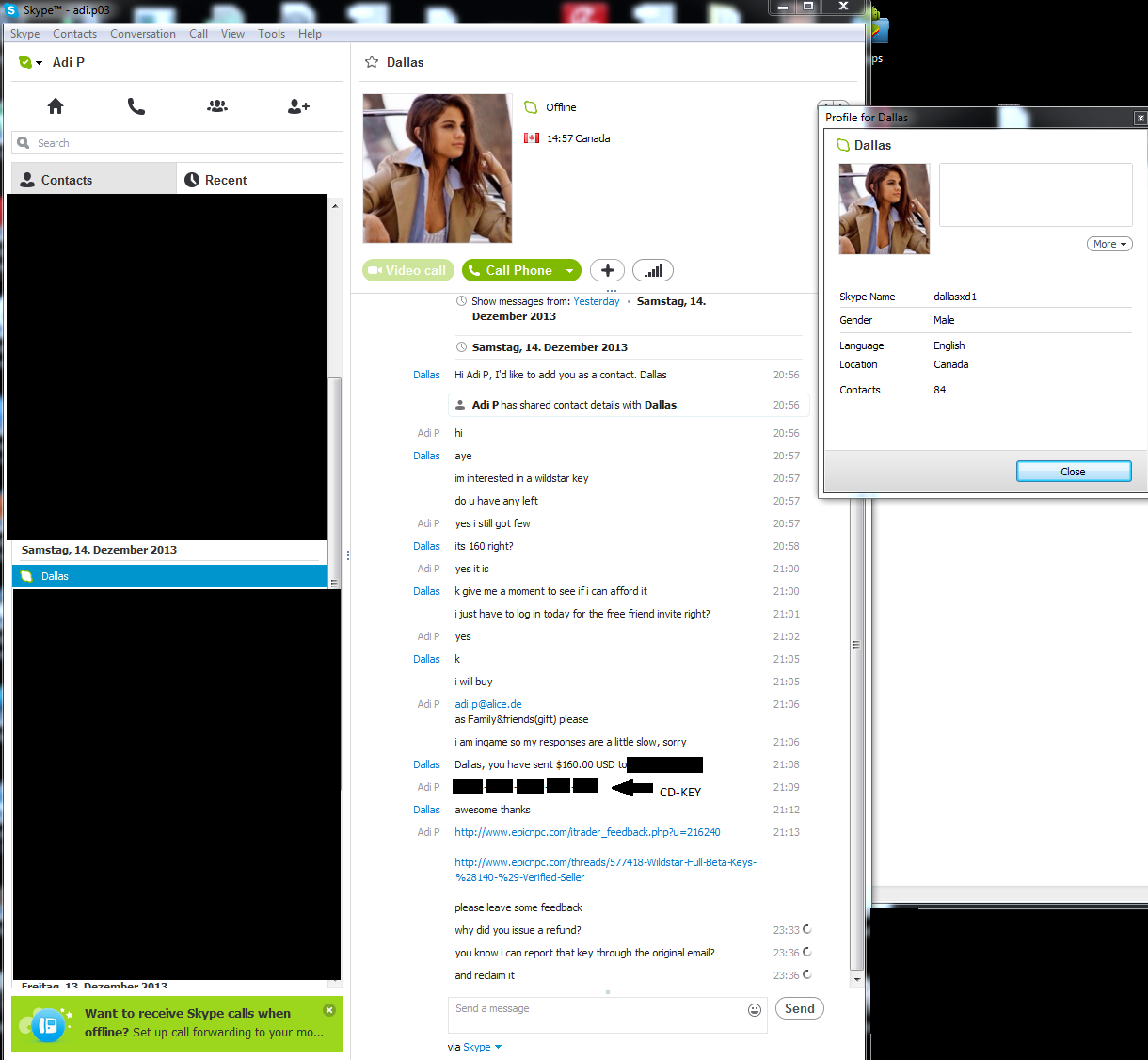Open the Skype menu

(x=25, y=34)
